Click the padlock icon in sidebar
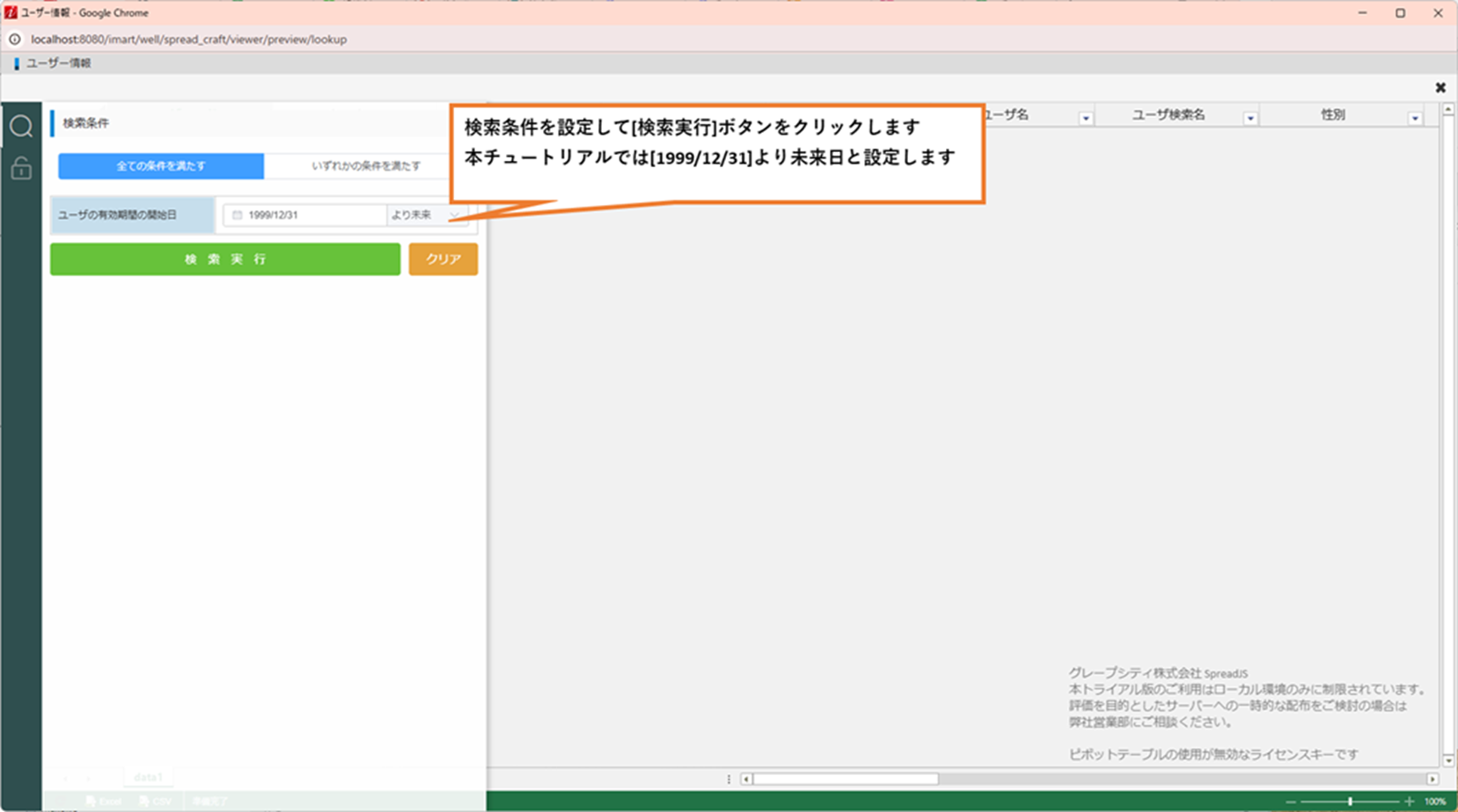1458x812 pixels. (21, 168)
